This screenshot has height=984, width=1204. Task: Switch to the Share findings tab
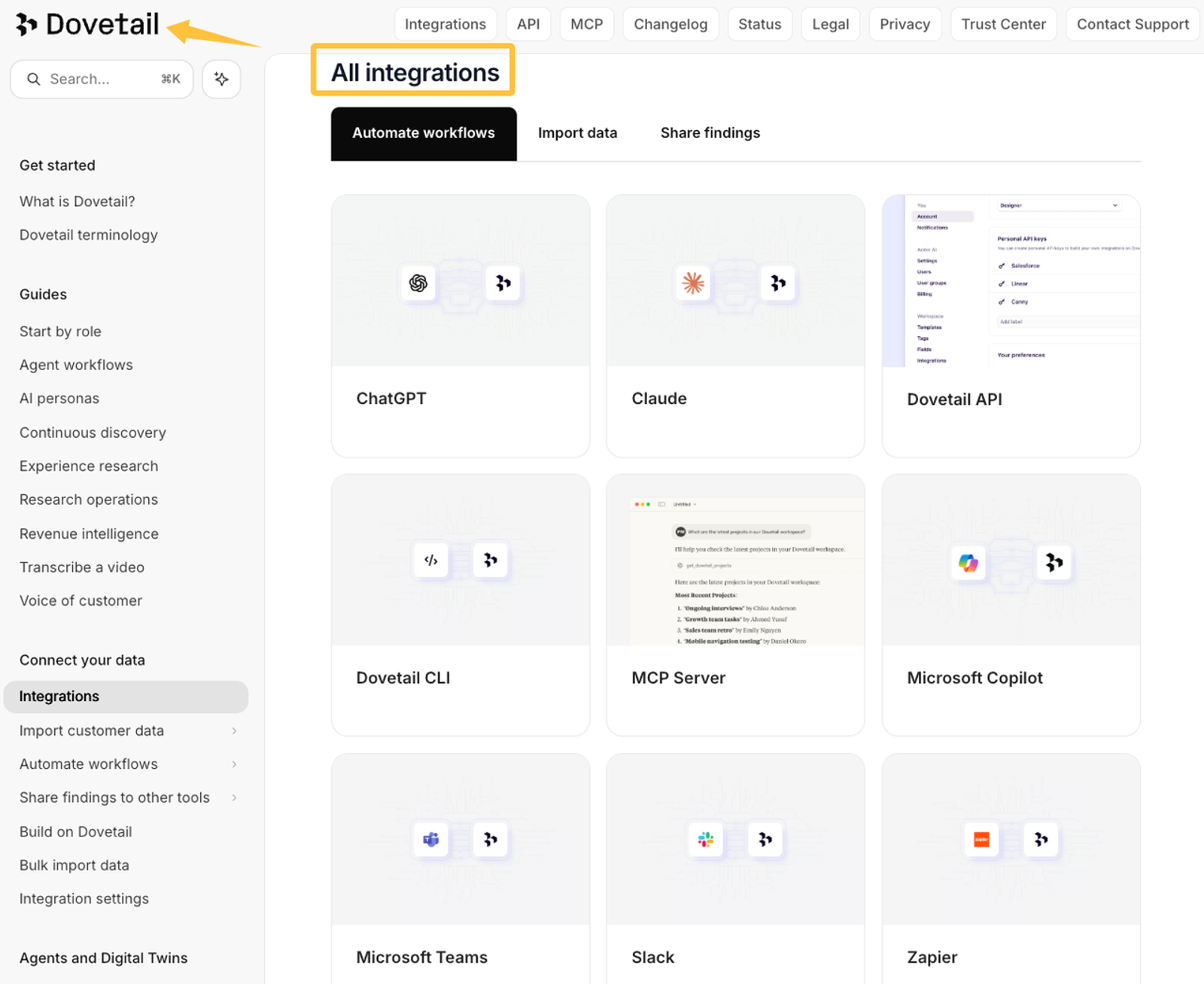click(x=710, y=133)
